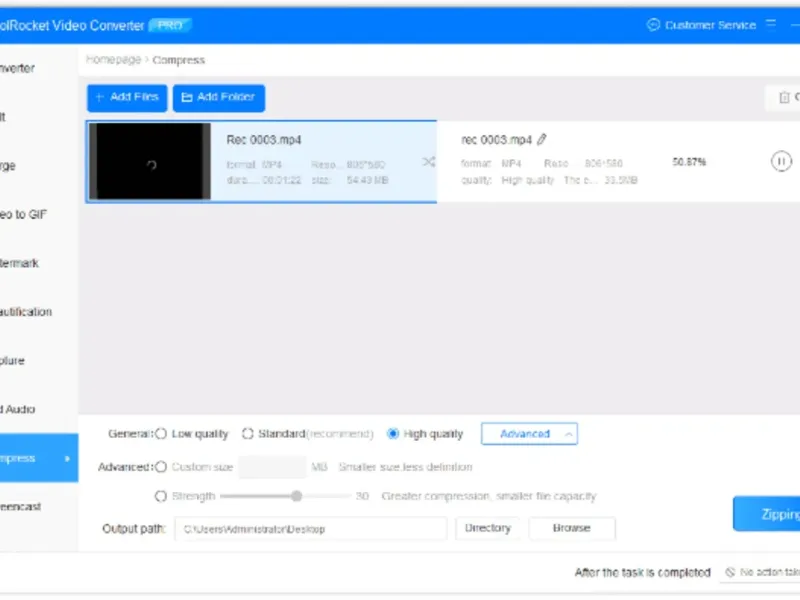Open the after-task No action dropdown

pos(761,572)
